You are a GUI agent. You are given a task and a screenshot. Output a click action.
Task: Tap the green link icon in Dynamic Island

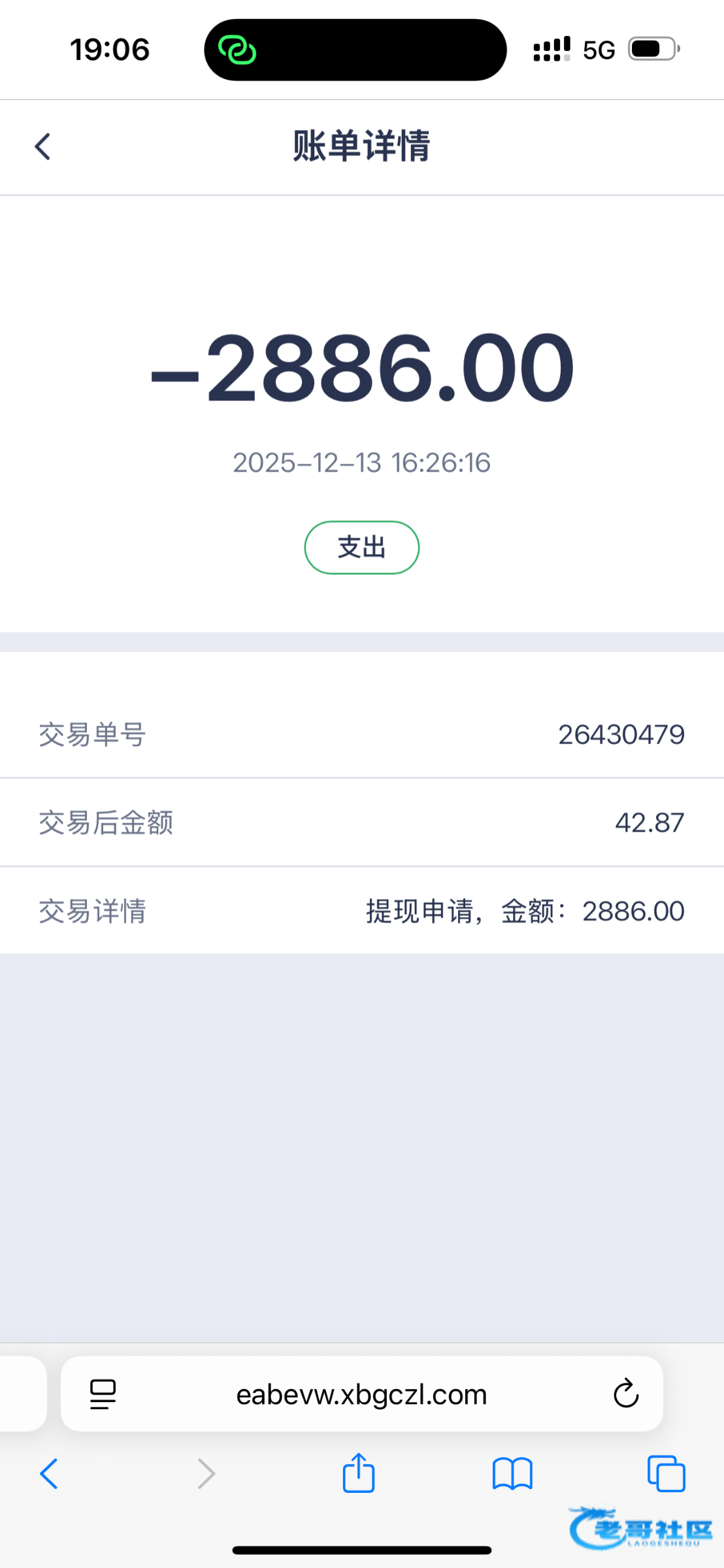click(x=237, y=50)
